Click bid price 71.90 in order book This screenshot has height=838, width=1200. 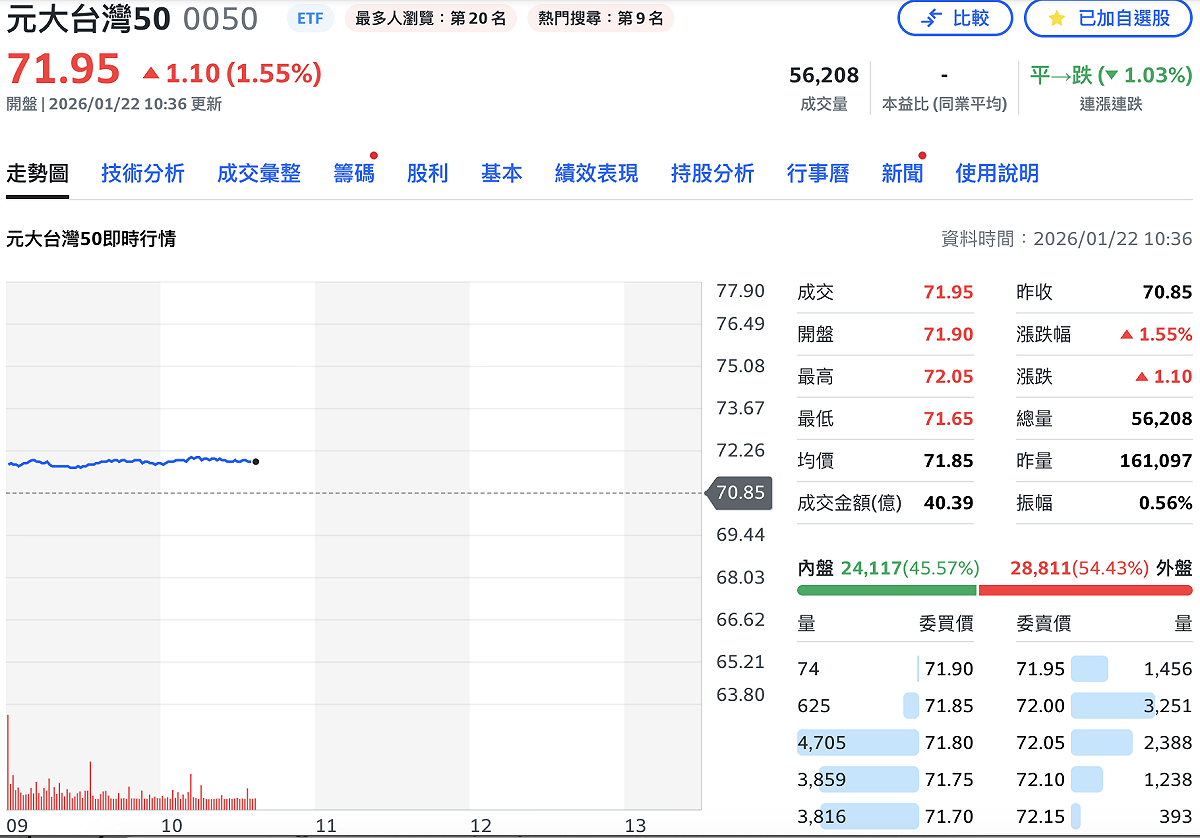[x=949, y=669]
